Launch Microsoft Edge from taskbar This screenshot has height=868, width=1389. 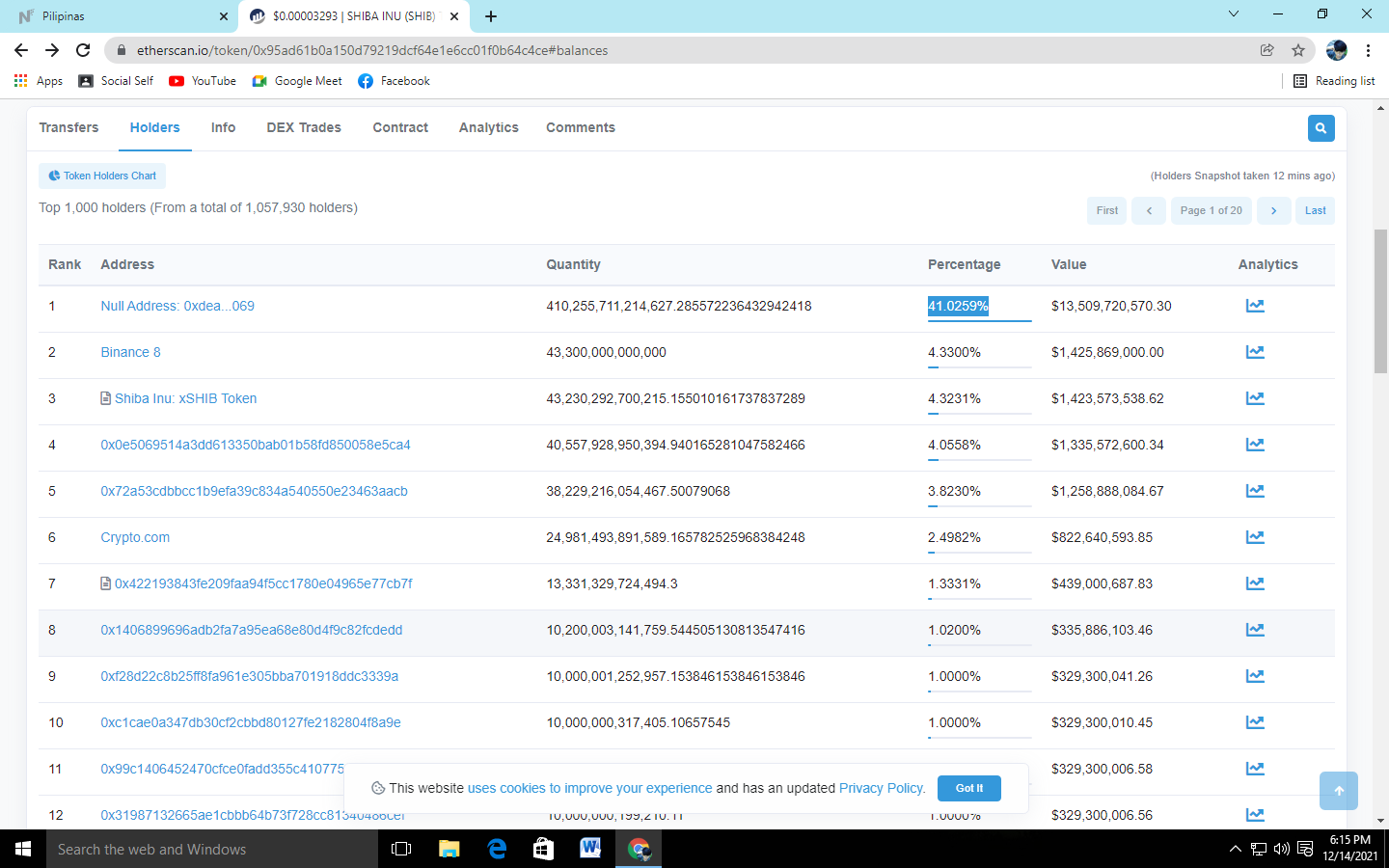click(x=497, y=849)
